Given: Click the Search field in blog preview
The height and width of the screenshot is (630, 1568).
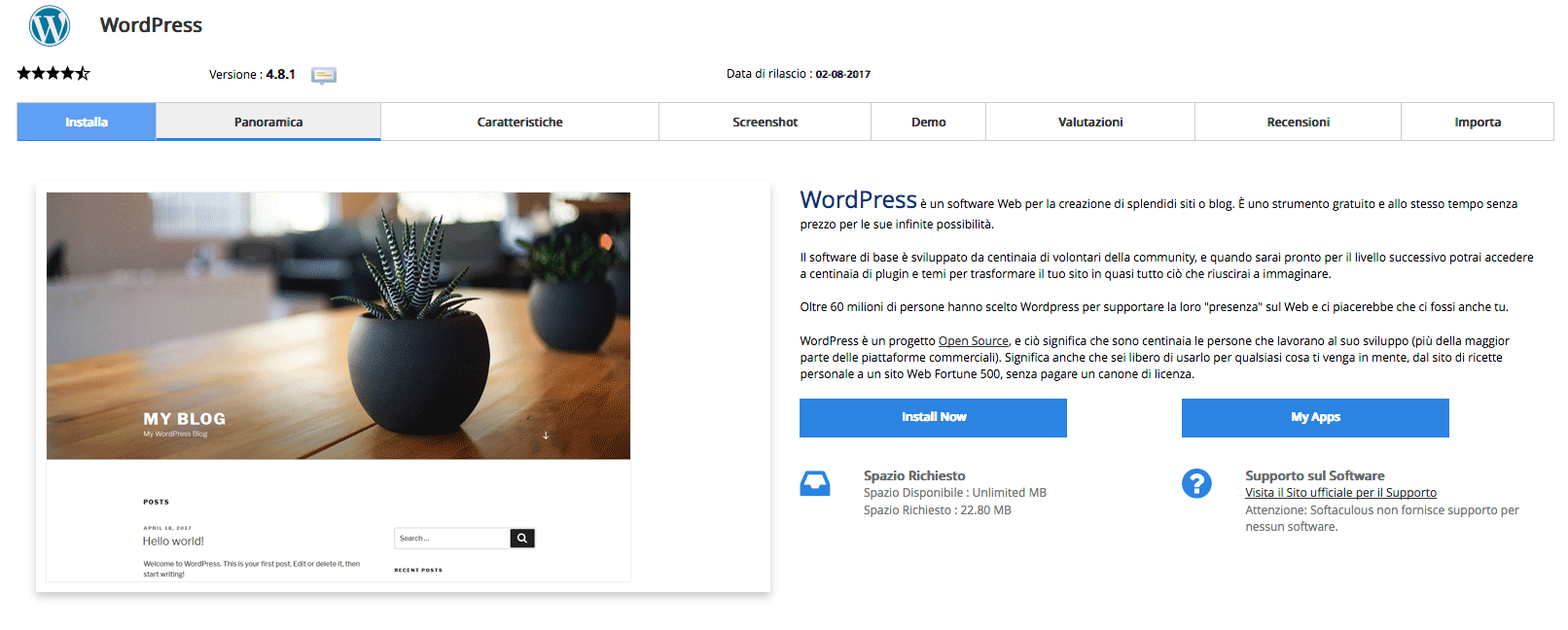Looking at the screenshot, I should [452, 538].
